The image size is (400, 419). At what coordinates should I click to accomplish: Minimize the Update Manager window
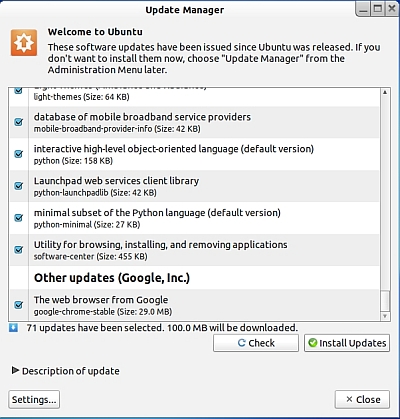(363, 9)
